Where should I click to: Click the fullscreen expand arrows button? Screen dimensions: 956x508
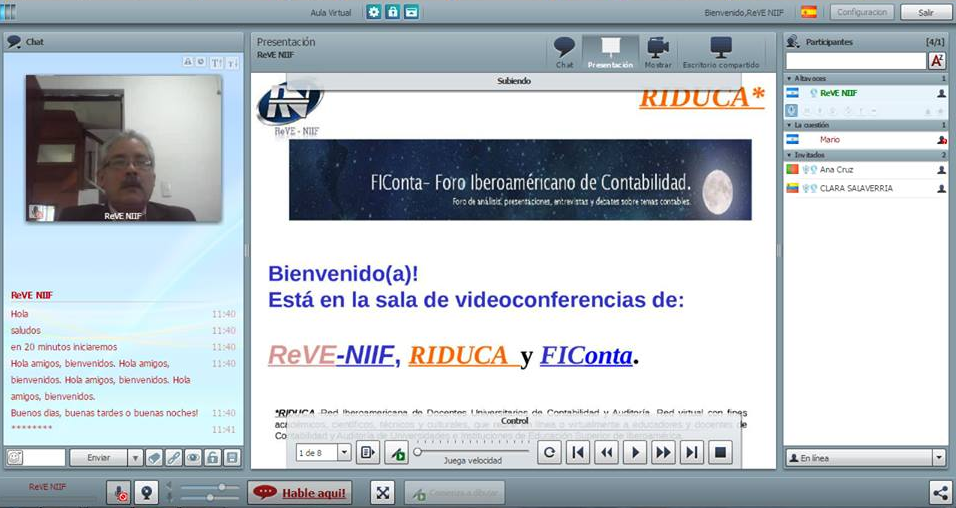[382, 493]
